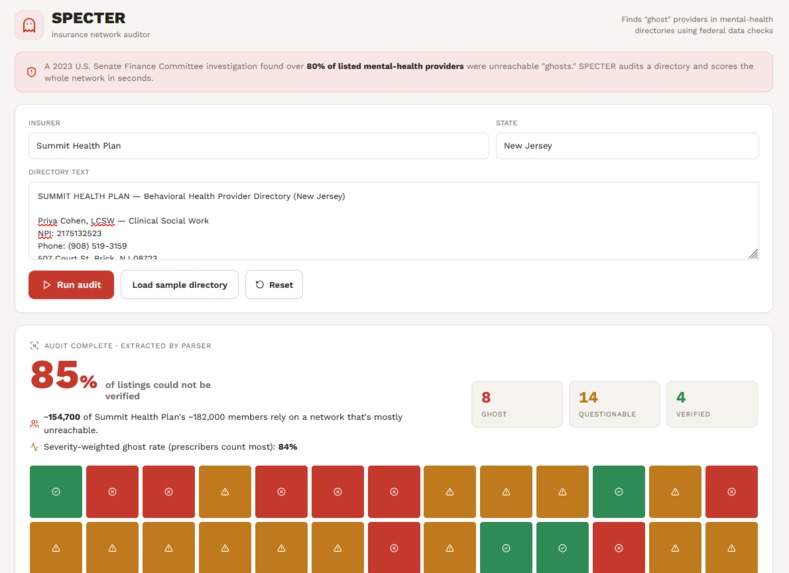Click the large 85% figure
The height and width of the screenshot is (573, 789).
pos(64,375)
